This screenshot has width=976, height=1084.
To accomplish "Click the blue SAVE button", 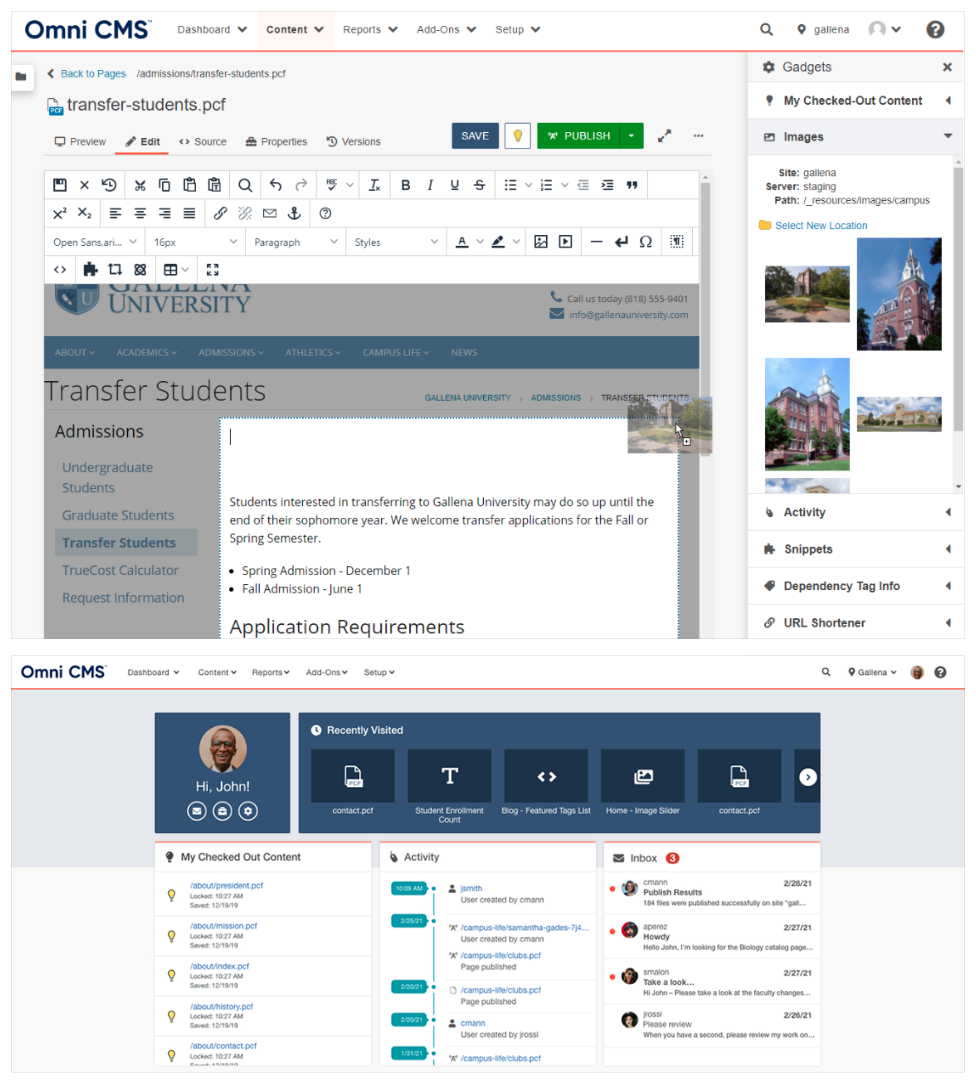I will click(475, 136).
